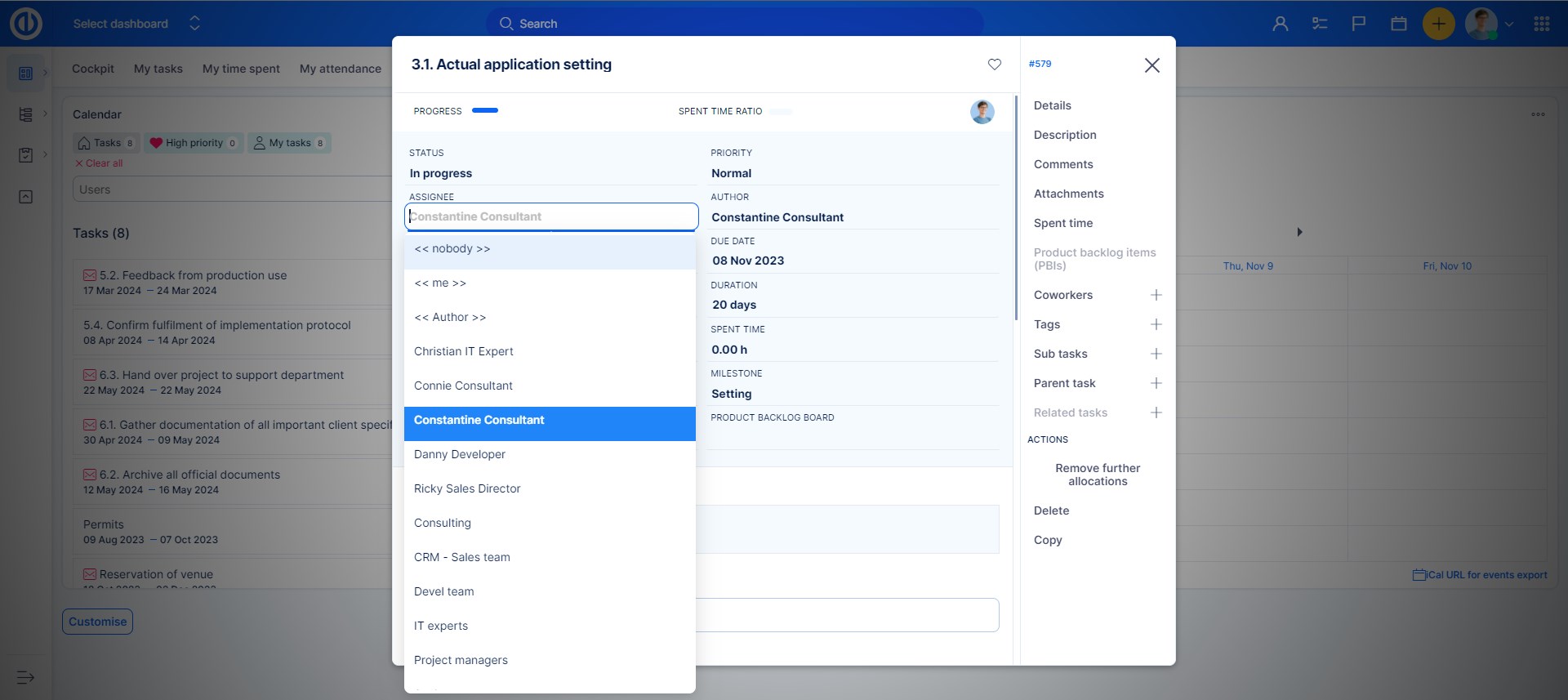The height and width of the screenshot is (700, 1568).
Task: Click the plus icon next to Parent task
Action: [x=1156, y=383]
